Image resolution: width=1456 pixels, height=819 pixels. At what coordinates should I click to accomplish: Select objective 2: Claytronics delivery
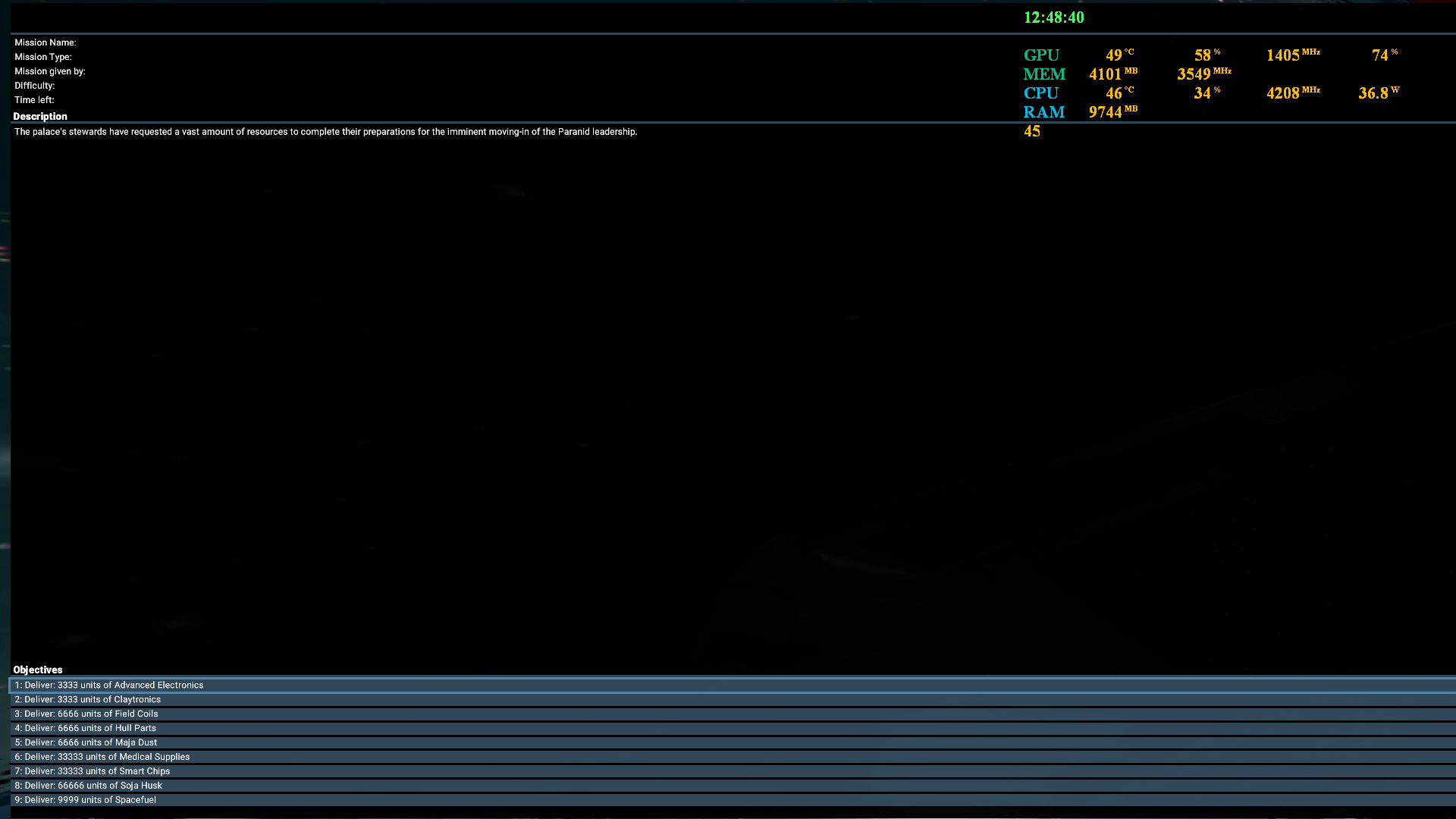88,699
